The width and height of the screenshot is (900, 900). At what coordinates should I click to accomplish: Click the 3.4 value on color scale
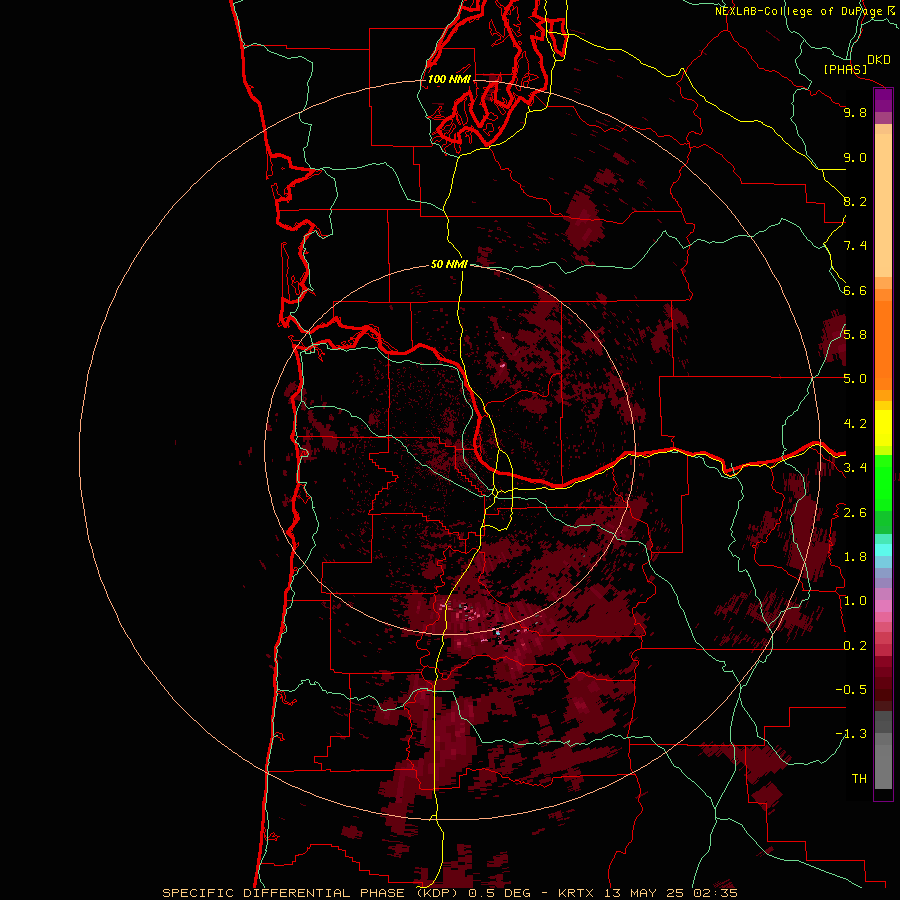pos(855,468)
